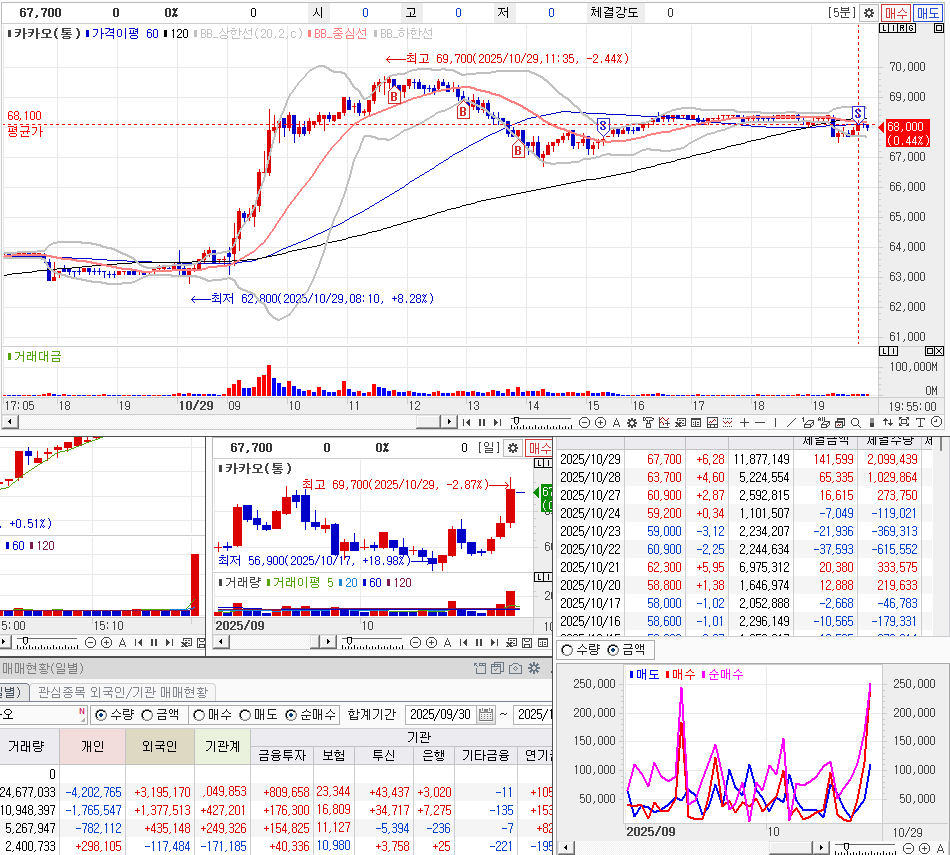Screen dimensions: 950x855
Task: Click the single eraser tool icon
Action: coord(808,422)
